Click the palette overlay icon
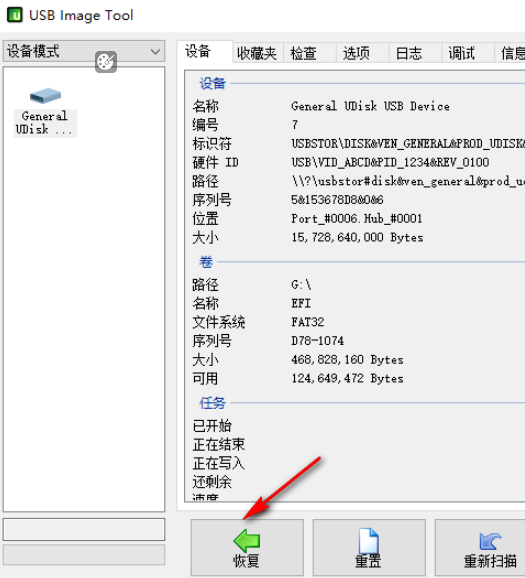The height and width of the screenshot is (578, 525). pyautogui.click(x=106, y=62)
